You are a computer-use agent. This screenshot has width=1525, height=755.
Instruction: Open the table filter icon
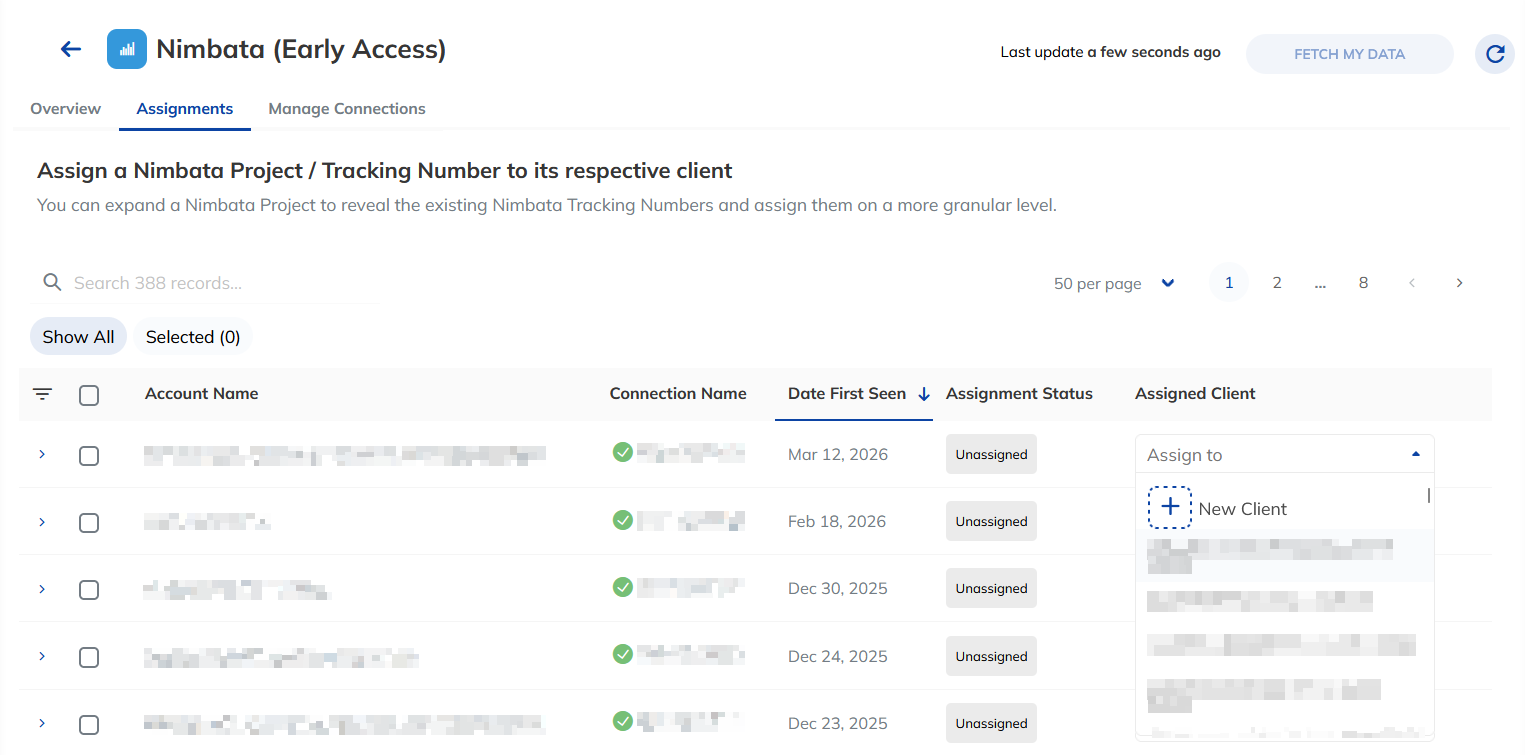pos(42,394)
